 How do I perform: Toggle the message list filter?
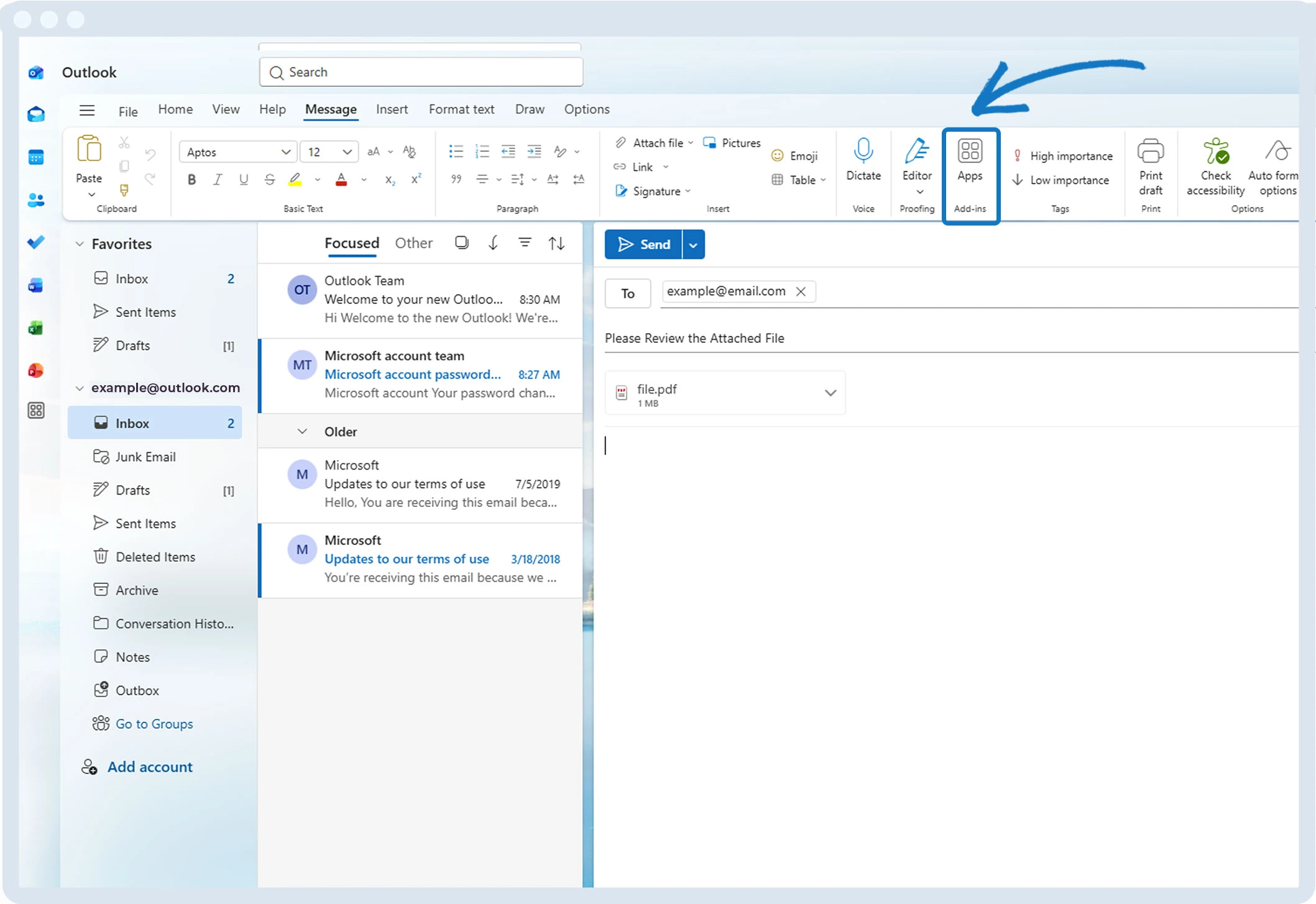(x=525, y=242)
